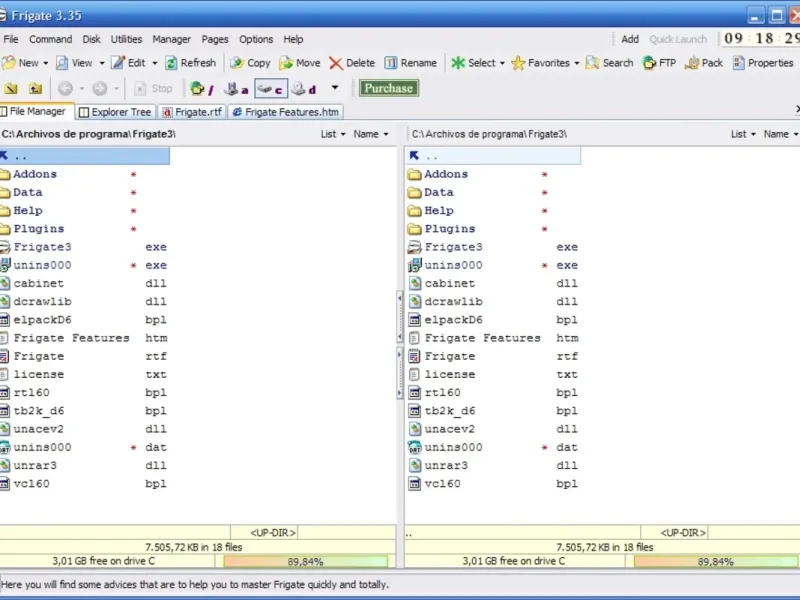800x600 pixels.
Task: Click the Refresh toolbar icon
Action: pyautogui.click(x=172, y=63)
